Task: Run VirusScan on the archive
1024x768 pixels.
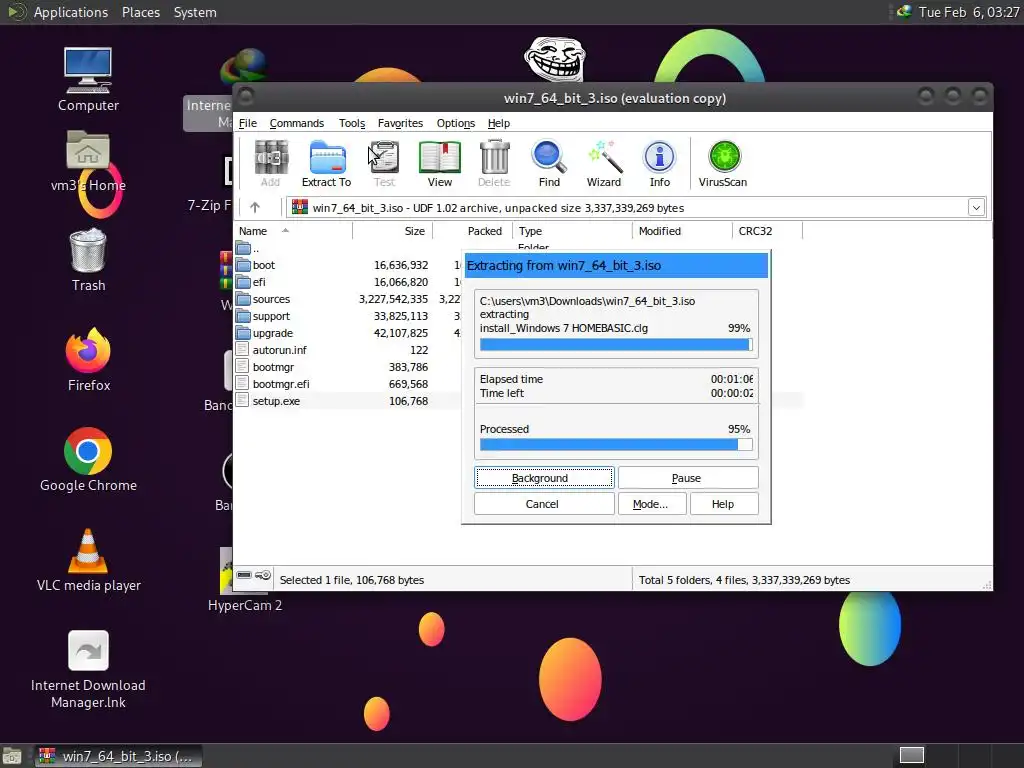Action: (723, 163)
